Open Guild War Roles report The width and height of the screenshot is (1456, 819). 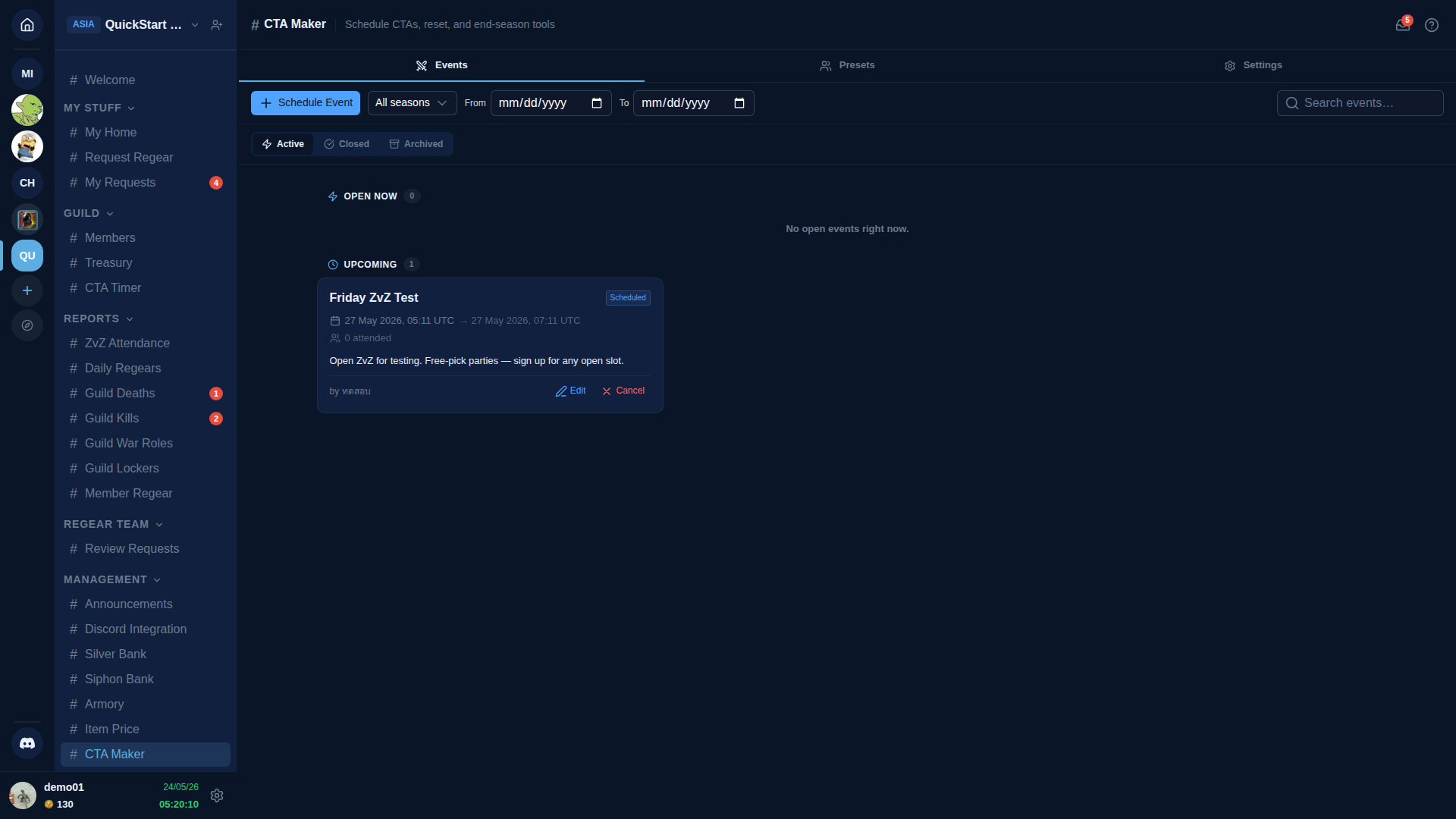146,444
